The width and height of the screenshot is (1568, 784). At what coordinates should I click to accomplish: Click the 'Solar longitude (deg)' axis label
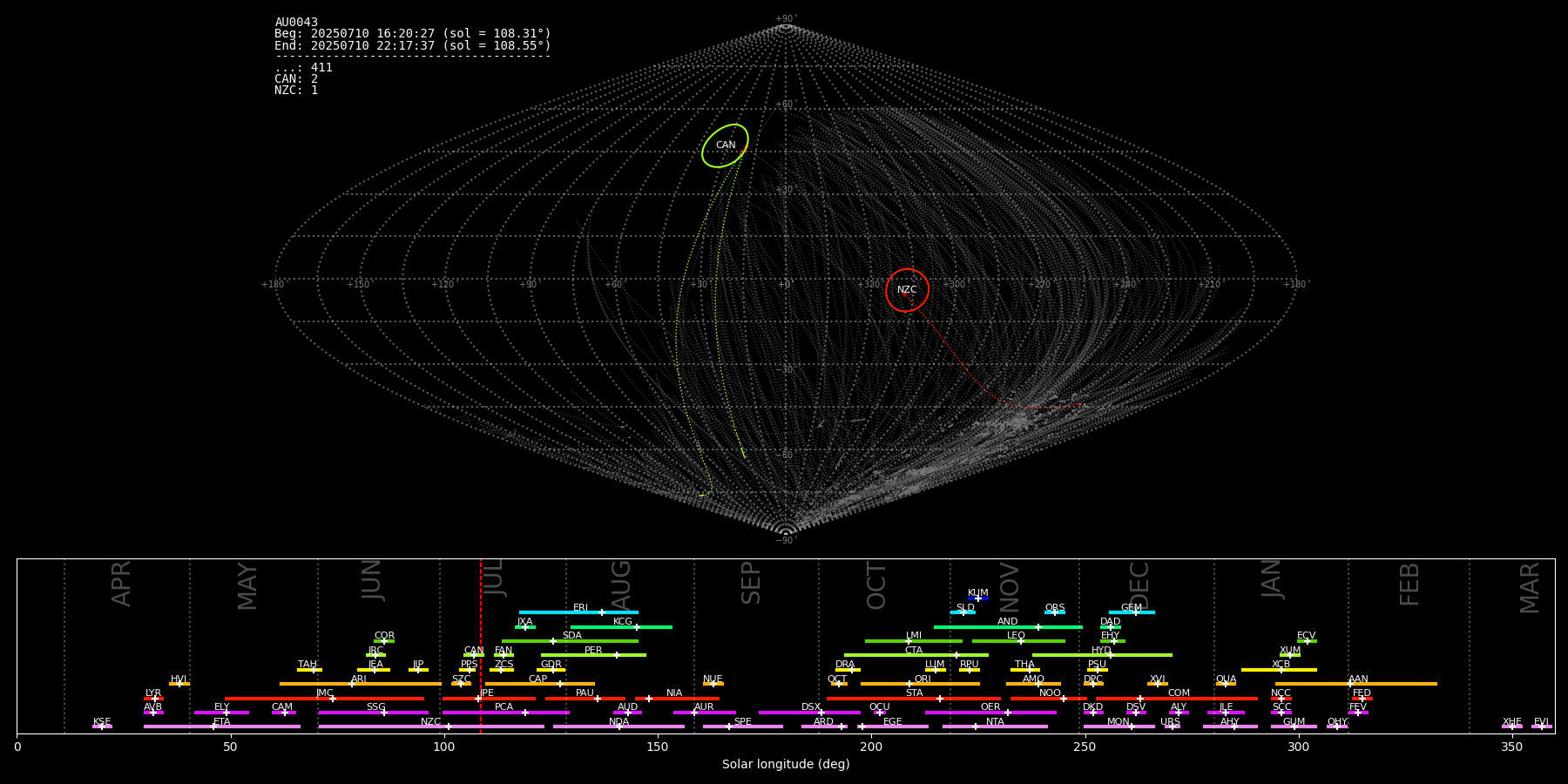point(786,764)
